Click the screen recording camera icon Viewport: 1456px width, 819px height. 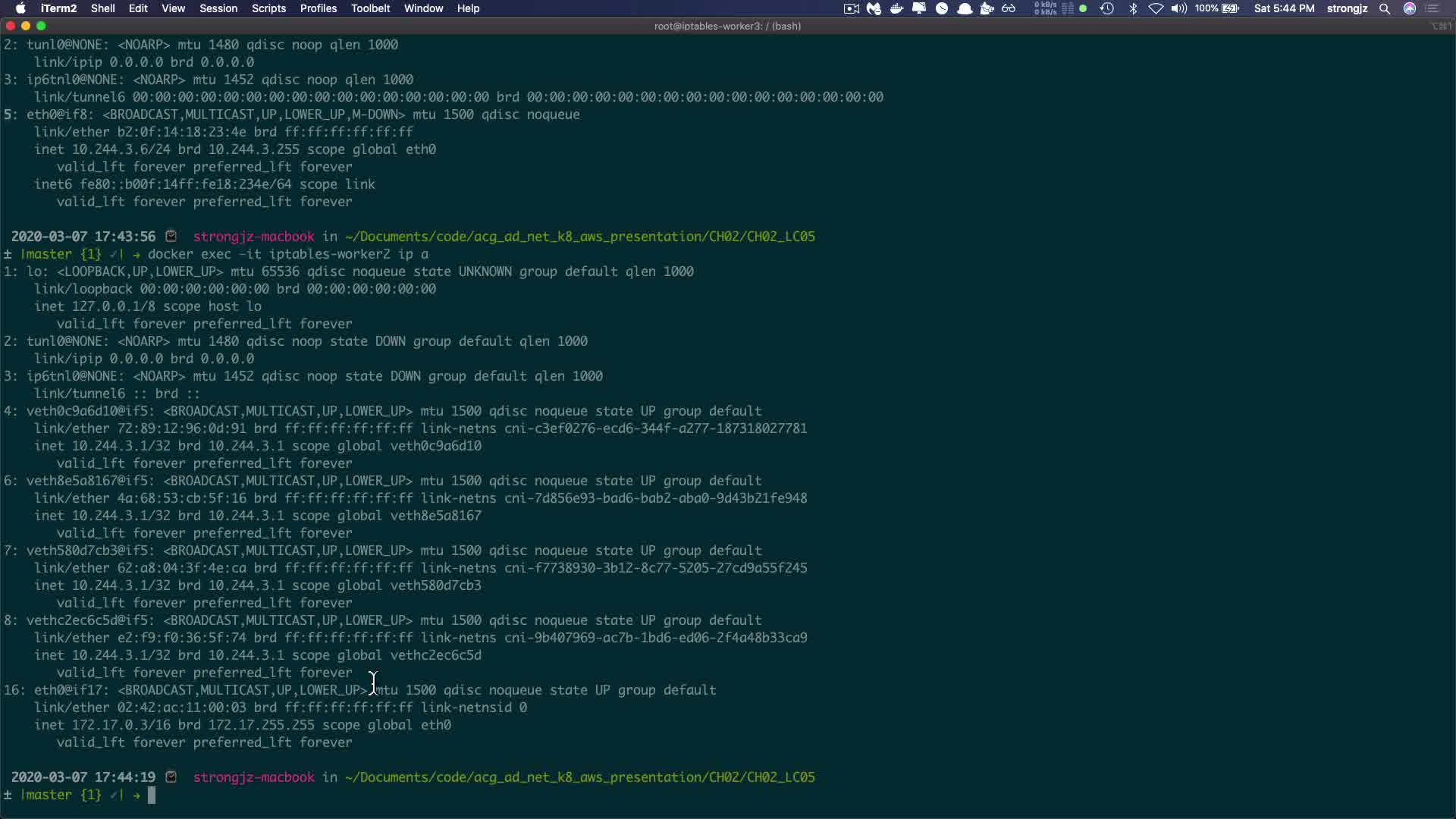(x=851, y=8)
